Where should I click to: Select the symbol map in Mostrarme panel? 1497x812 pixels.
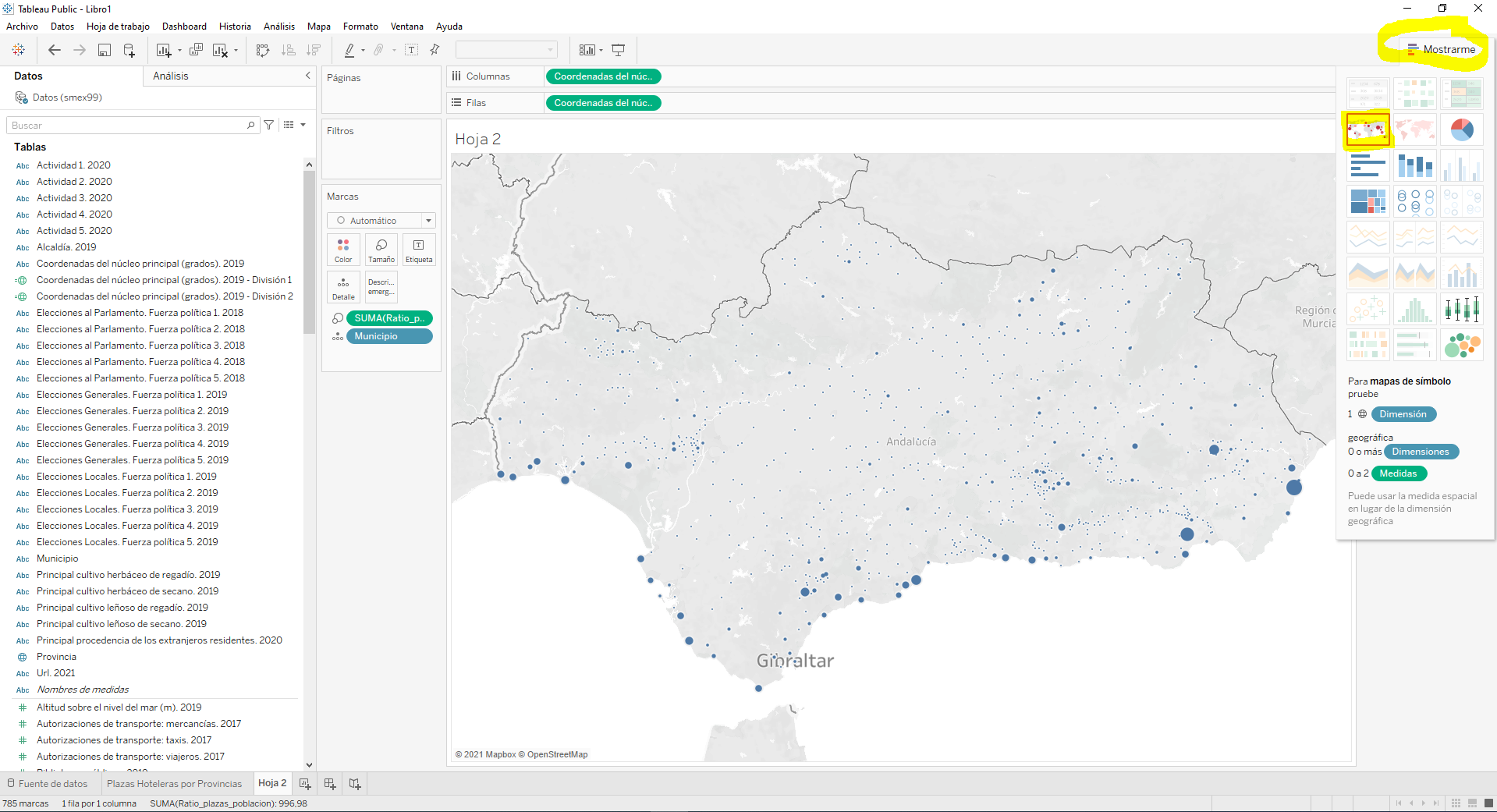1368,129
